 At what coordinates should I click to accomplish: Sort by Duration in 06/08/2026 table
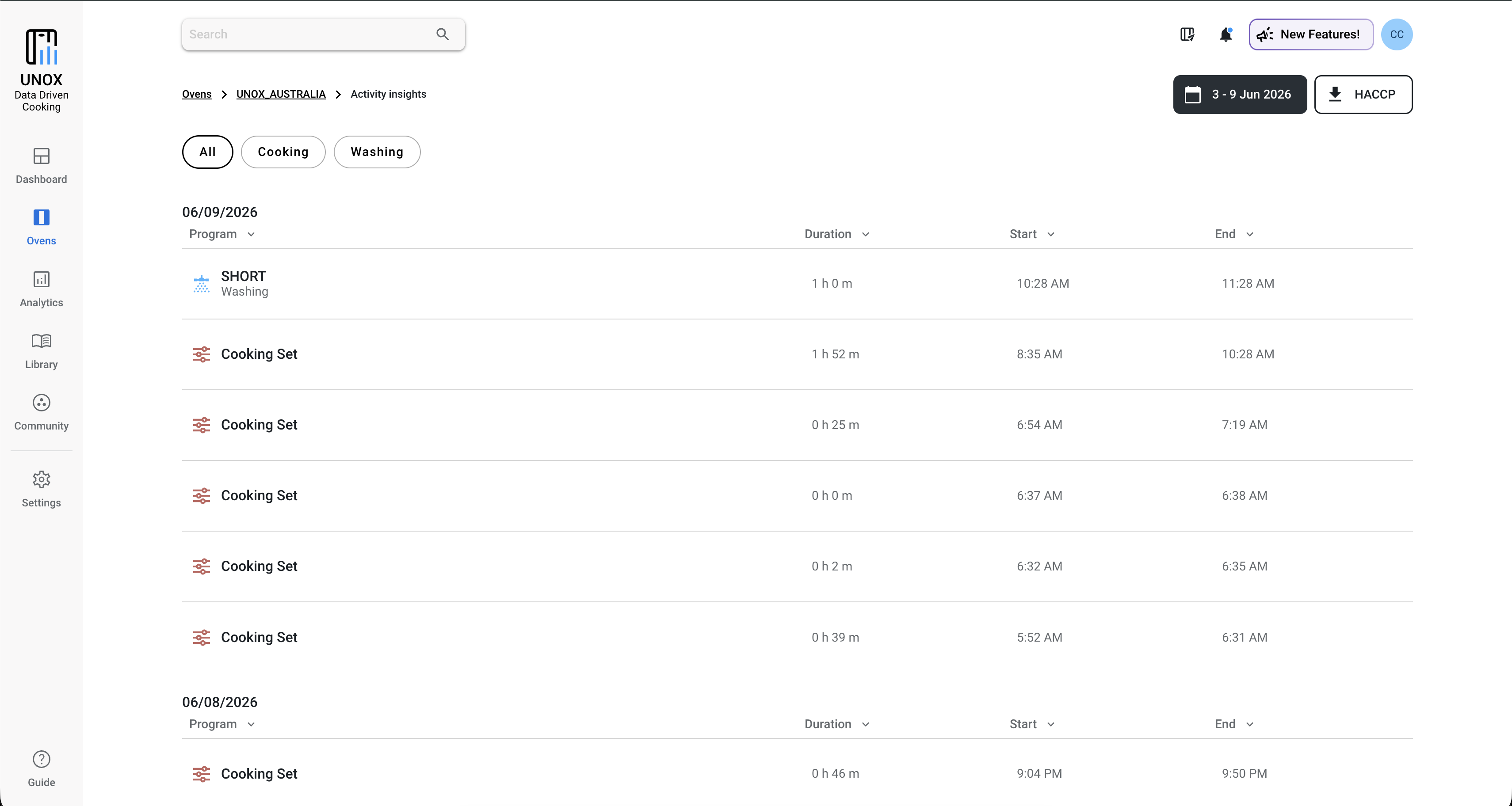pos(836,724)
